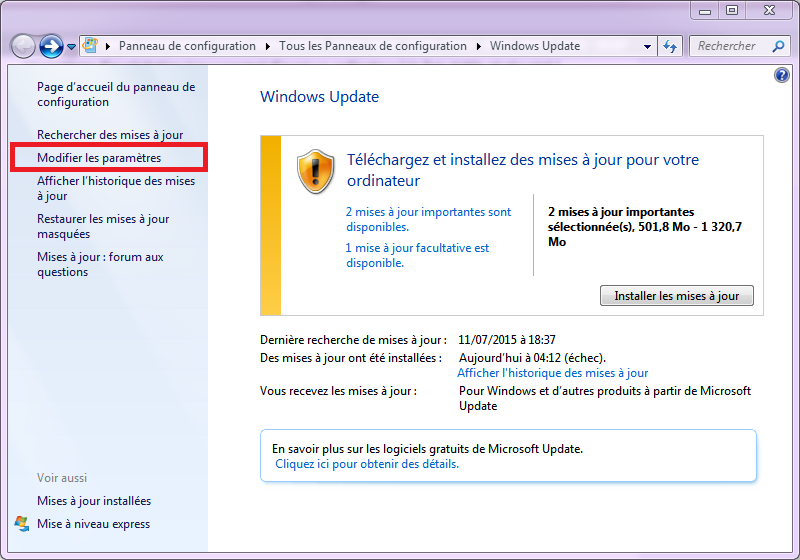
Task: Click the Forward navigation arrow
Action: pos(51,46)
